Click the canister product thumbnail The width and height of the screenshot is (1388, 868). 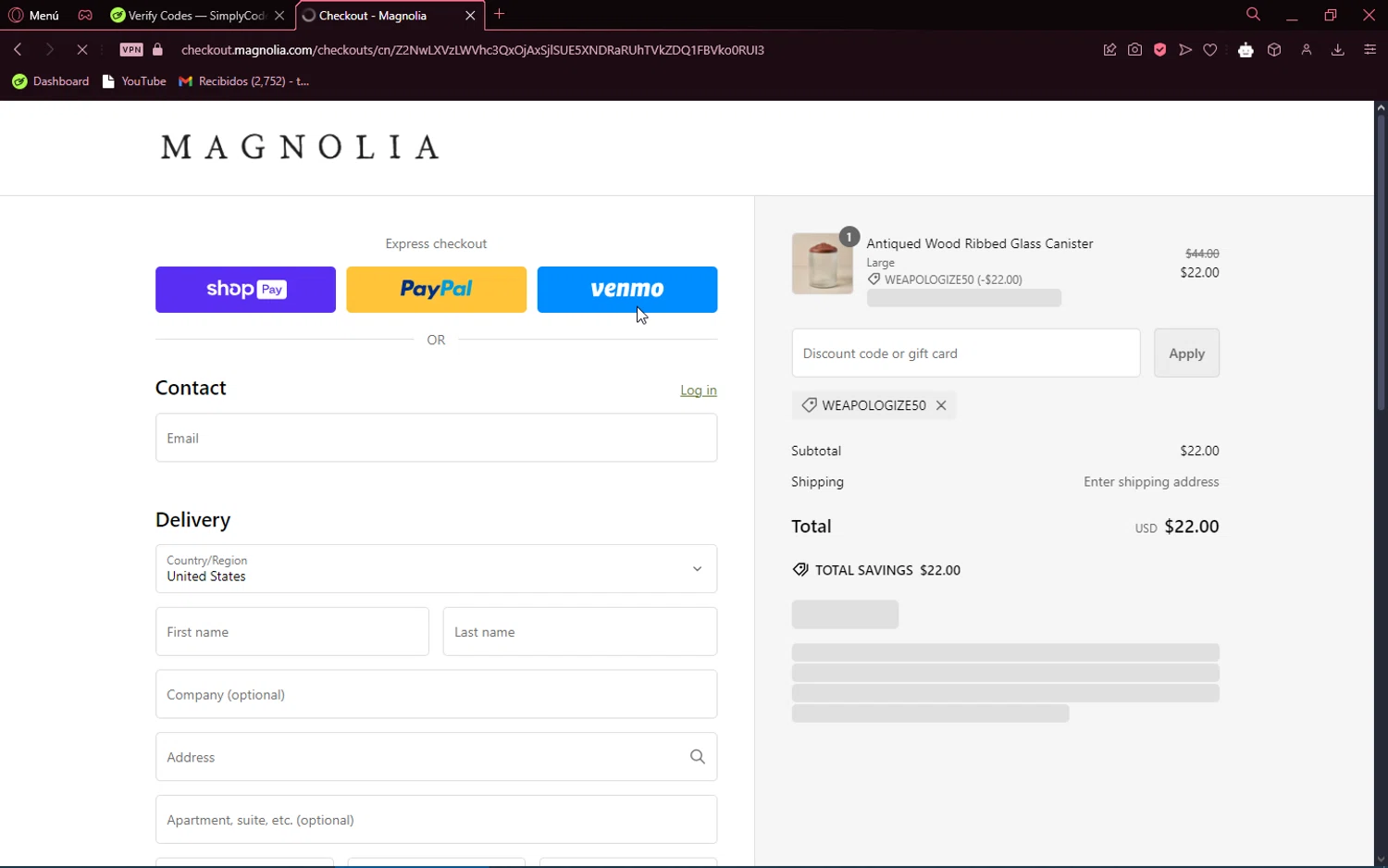[822, 264]
